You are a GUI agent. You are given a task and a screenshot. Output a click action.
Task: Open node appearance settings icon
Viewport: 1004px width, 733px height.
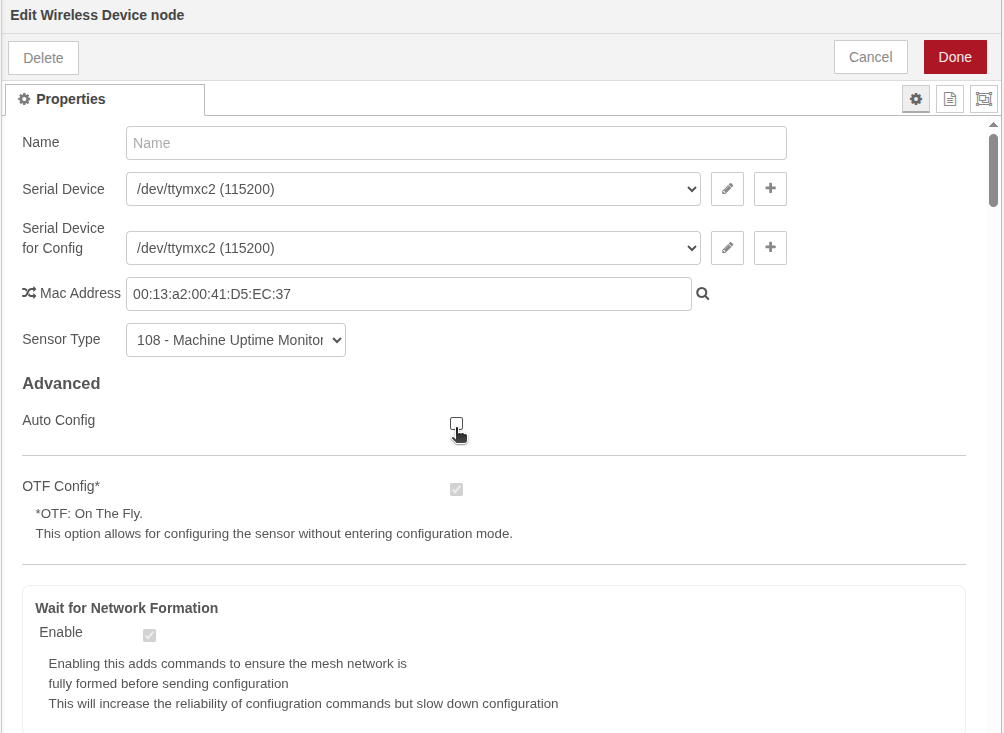[984, 99]
